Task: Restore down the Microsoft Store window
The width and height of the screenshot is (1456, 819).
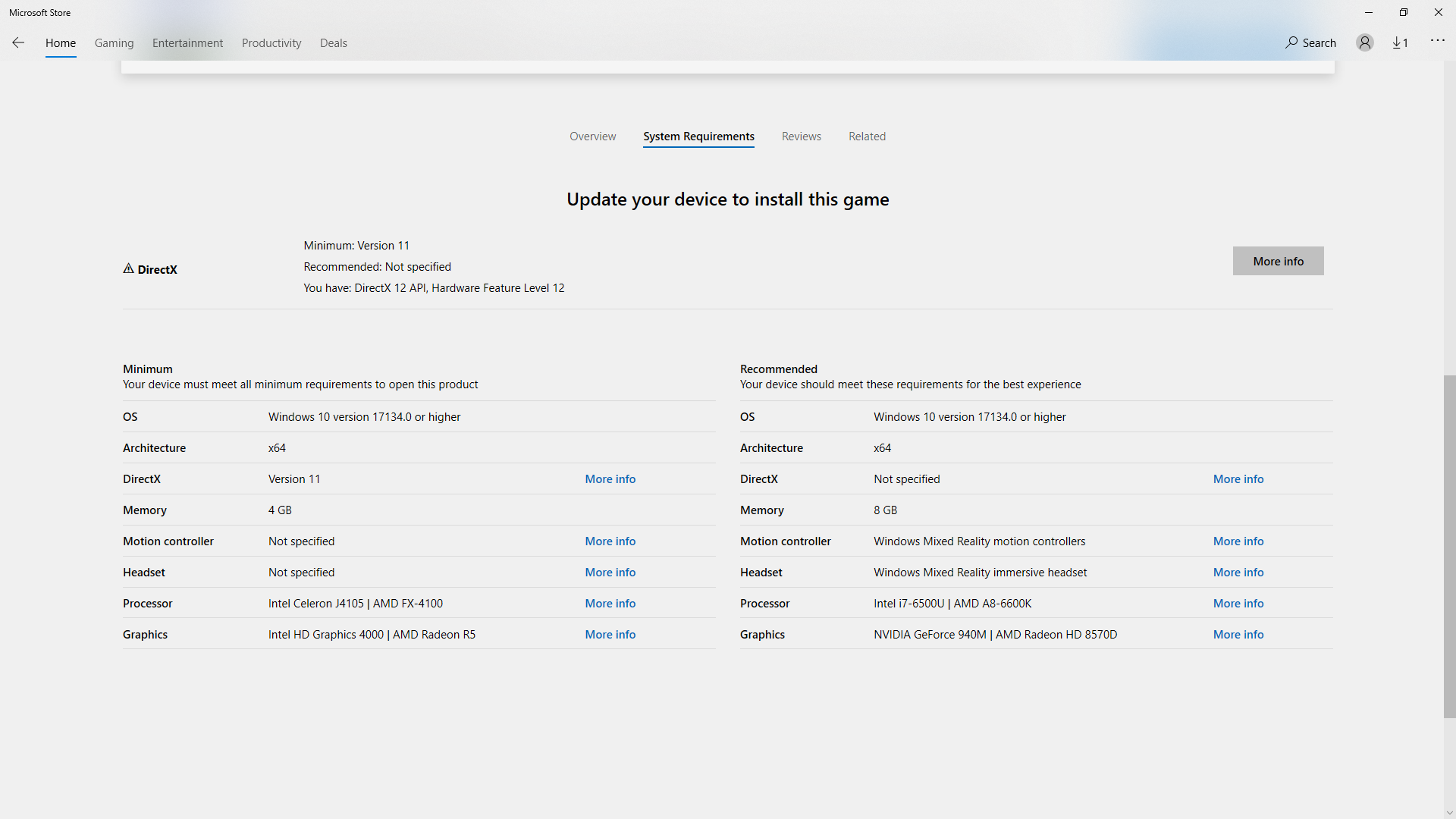Action: pyautogui.click(x=1404, y=12)
